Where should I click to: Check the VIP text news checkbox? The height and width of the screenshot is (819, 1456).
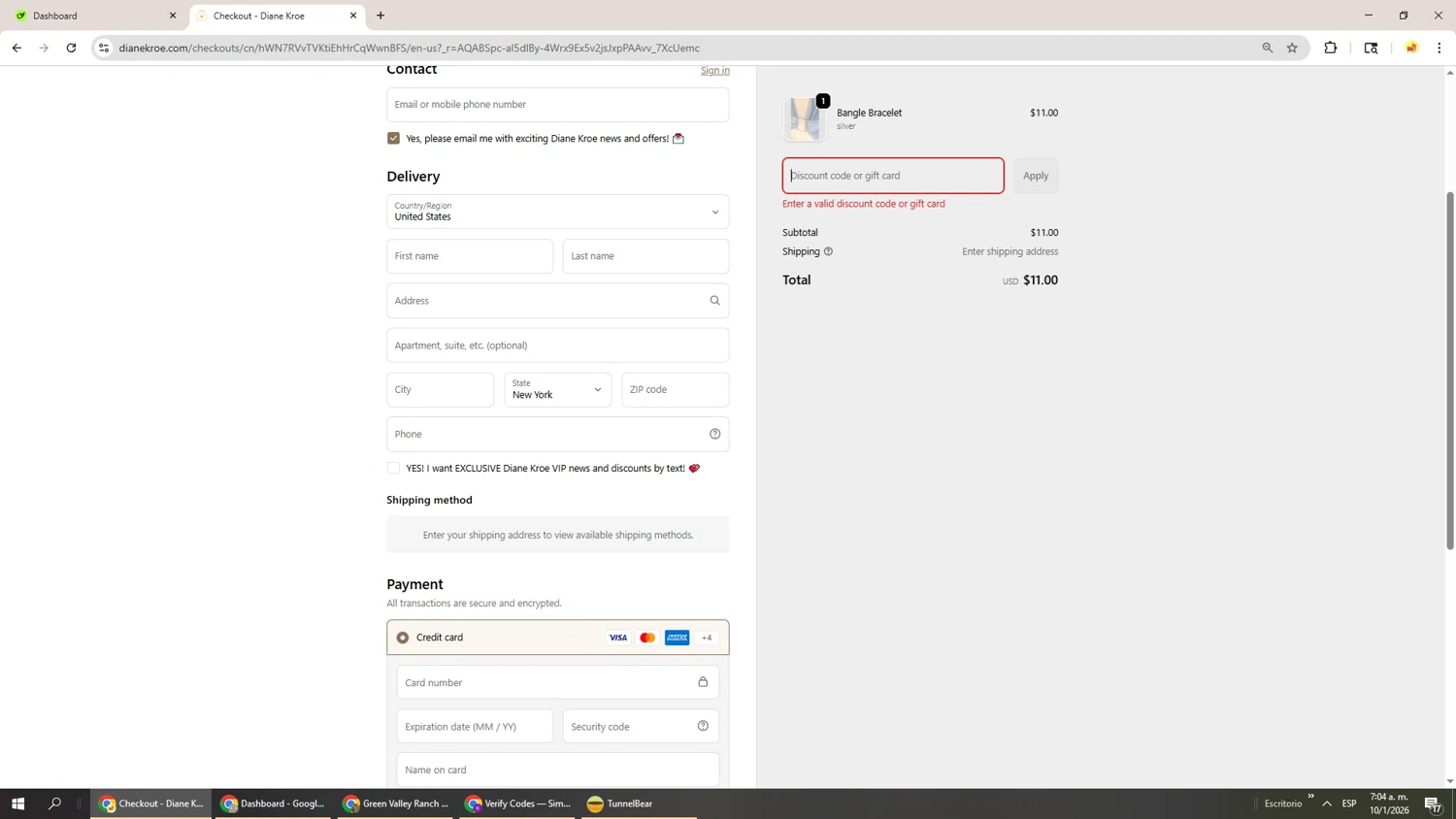pyautogui.click(x=393, y=469)
